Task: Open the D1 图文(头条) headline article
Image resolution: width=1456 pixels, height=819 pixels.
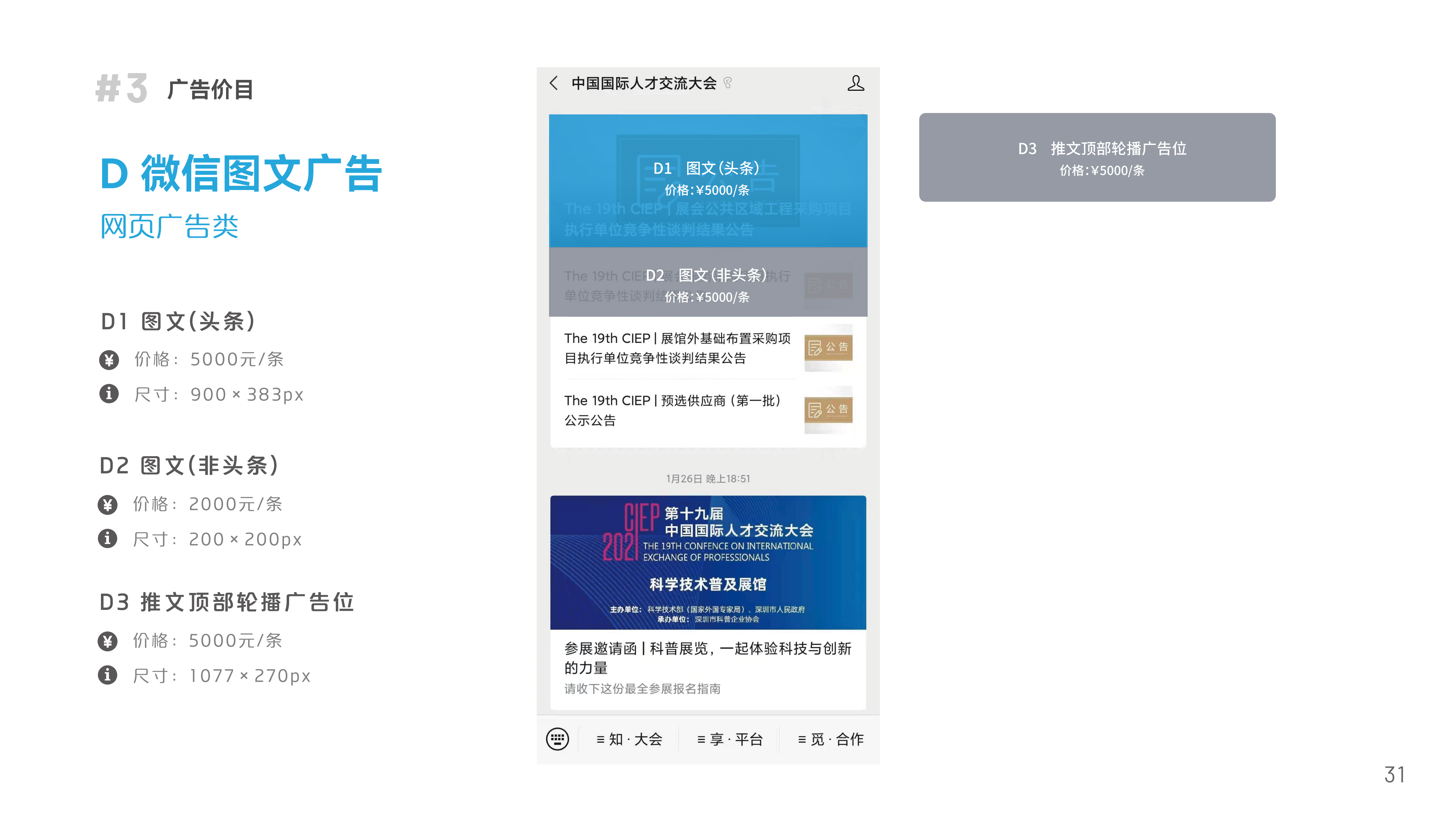Action: (708, 181)
